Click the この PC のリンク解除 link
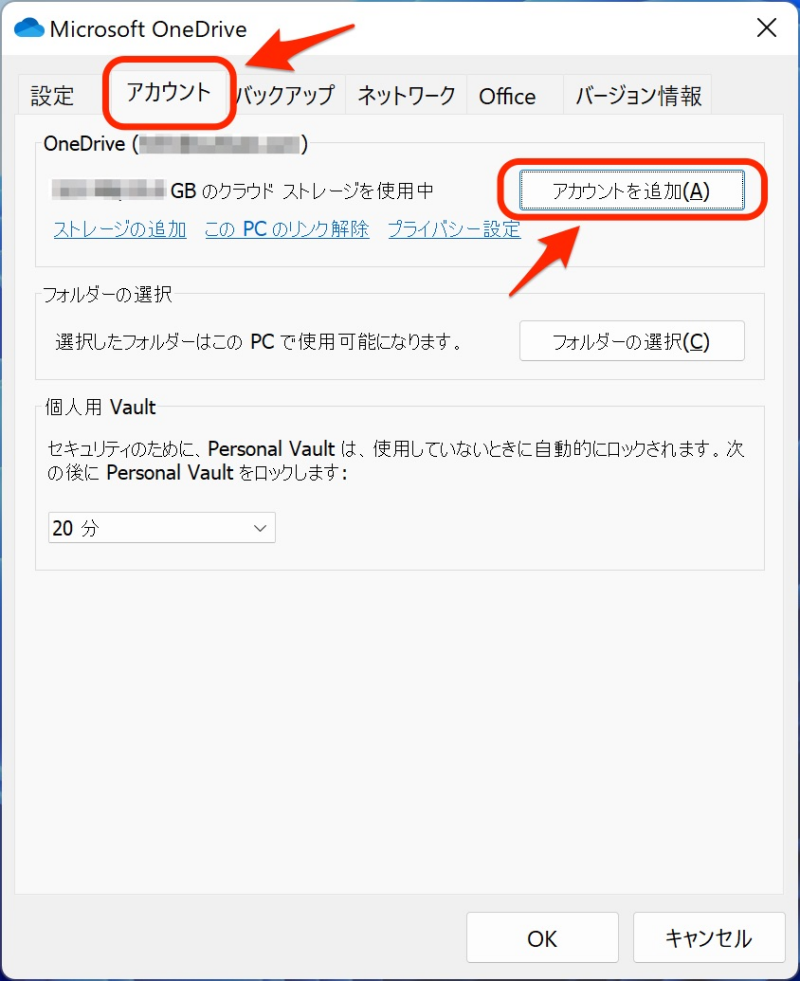 (x=287, y=230)
